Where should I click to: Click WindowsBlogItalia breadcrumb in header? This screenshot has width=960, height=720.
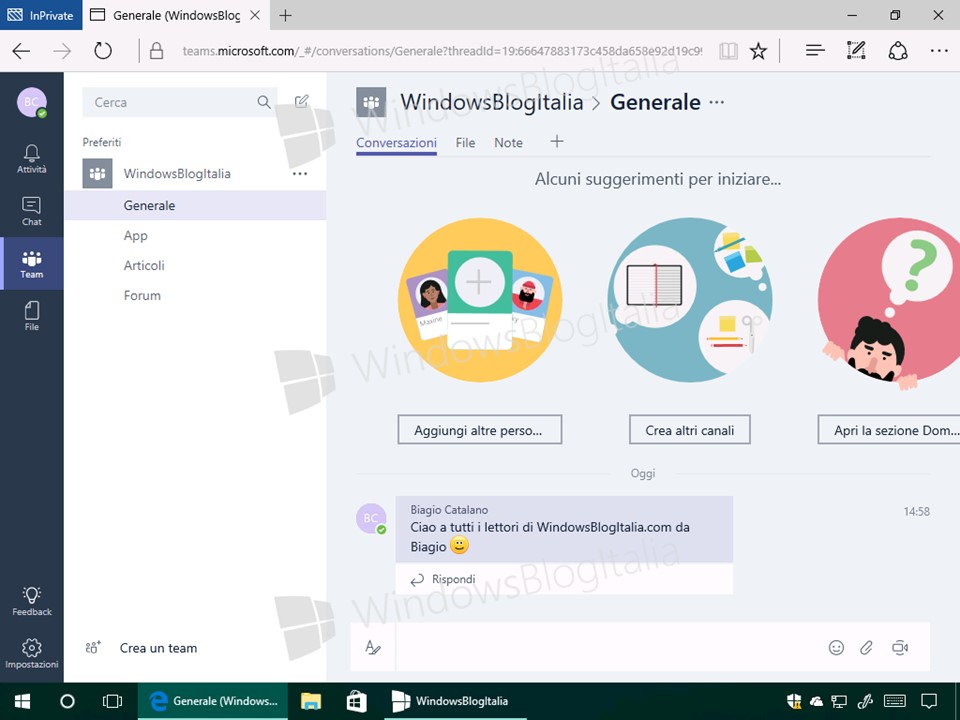tap(492, 102)
